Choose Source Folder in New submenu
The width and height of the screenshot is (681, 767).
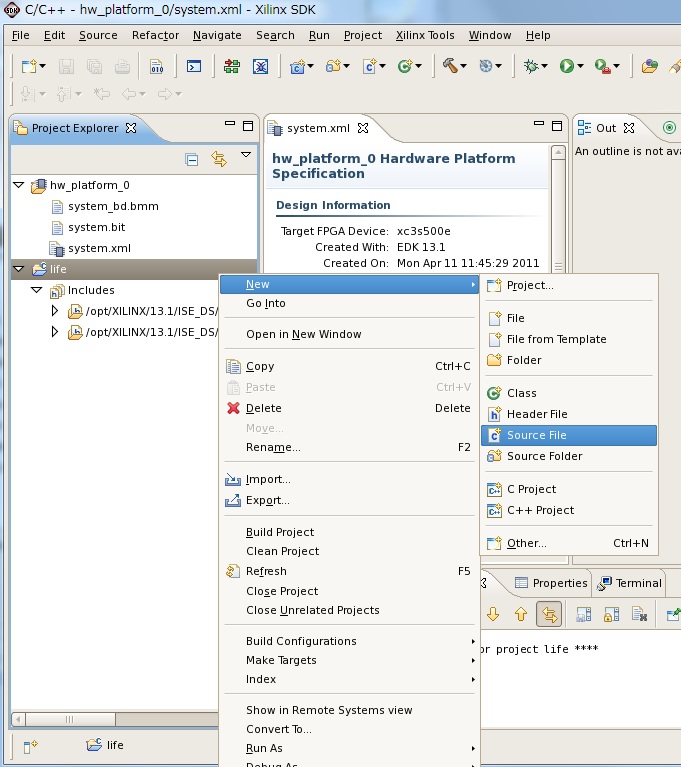(569, 456)
